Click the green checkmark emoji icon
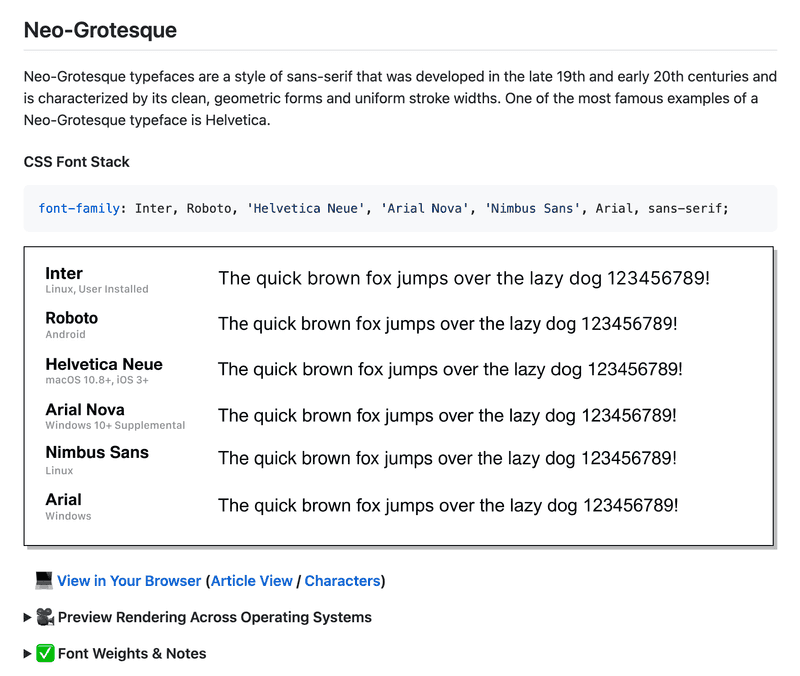Screen dimensions: 800x676 click(45, 653)
